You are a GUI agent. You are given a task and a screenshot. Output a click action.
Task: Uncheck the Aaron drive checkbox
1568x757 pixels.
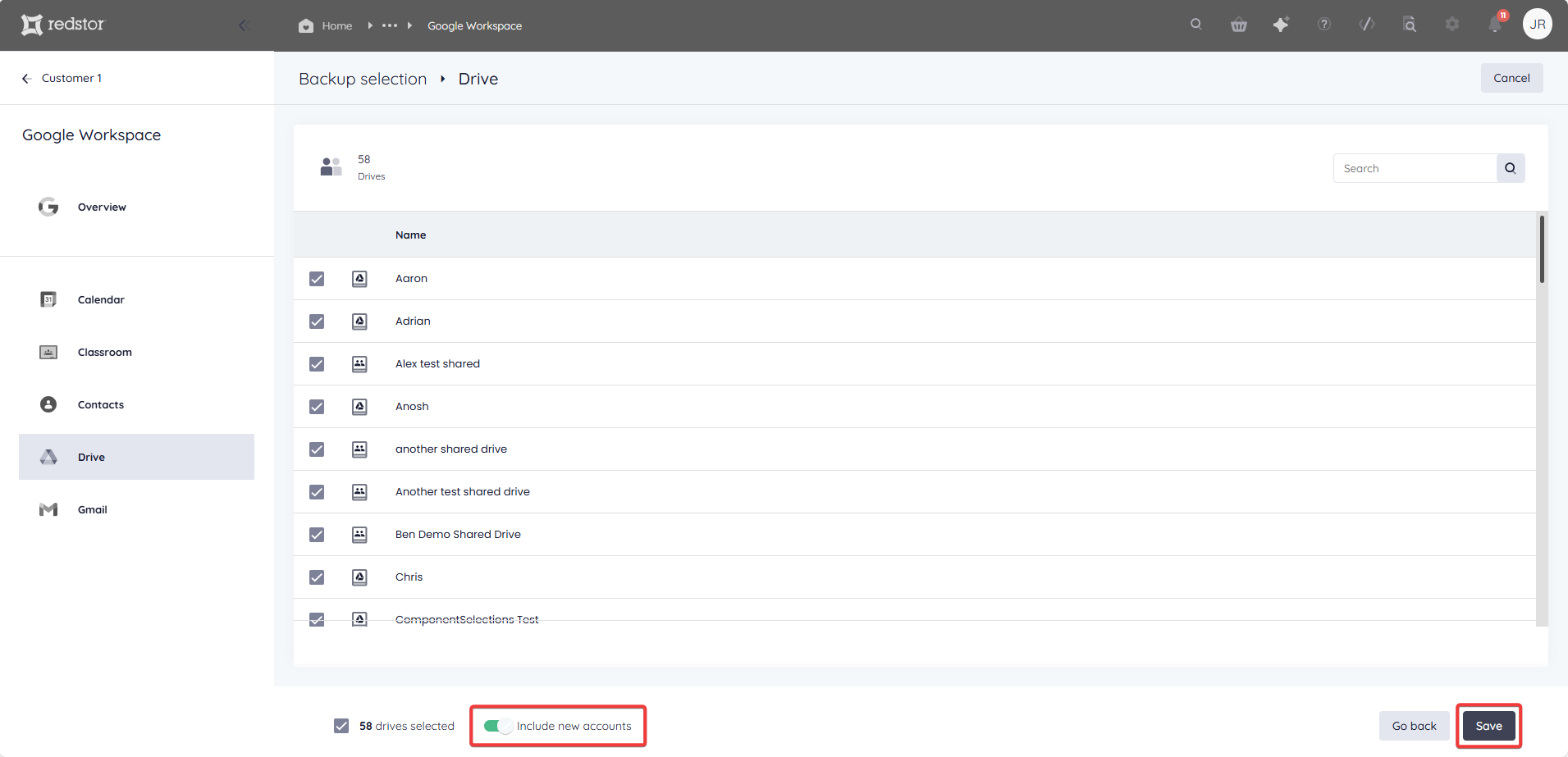click(x=317, y=279)
